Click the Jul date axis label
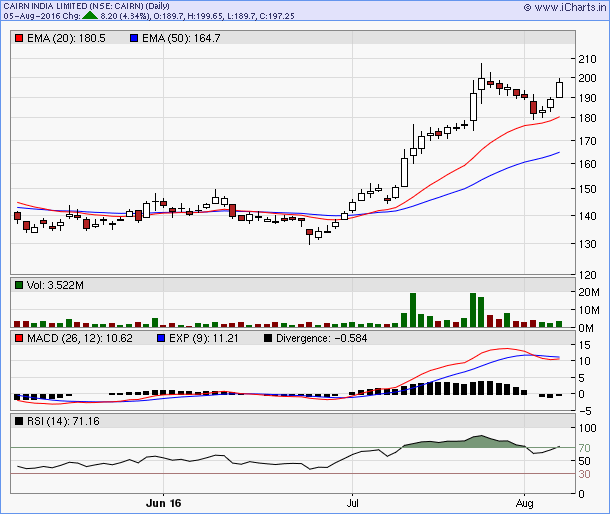The height and width of the screenshot is (514, 610). point(352,503)
